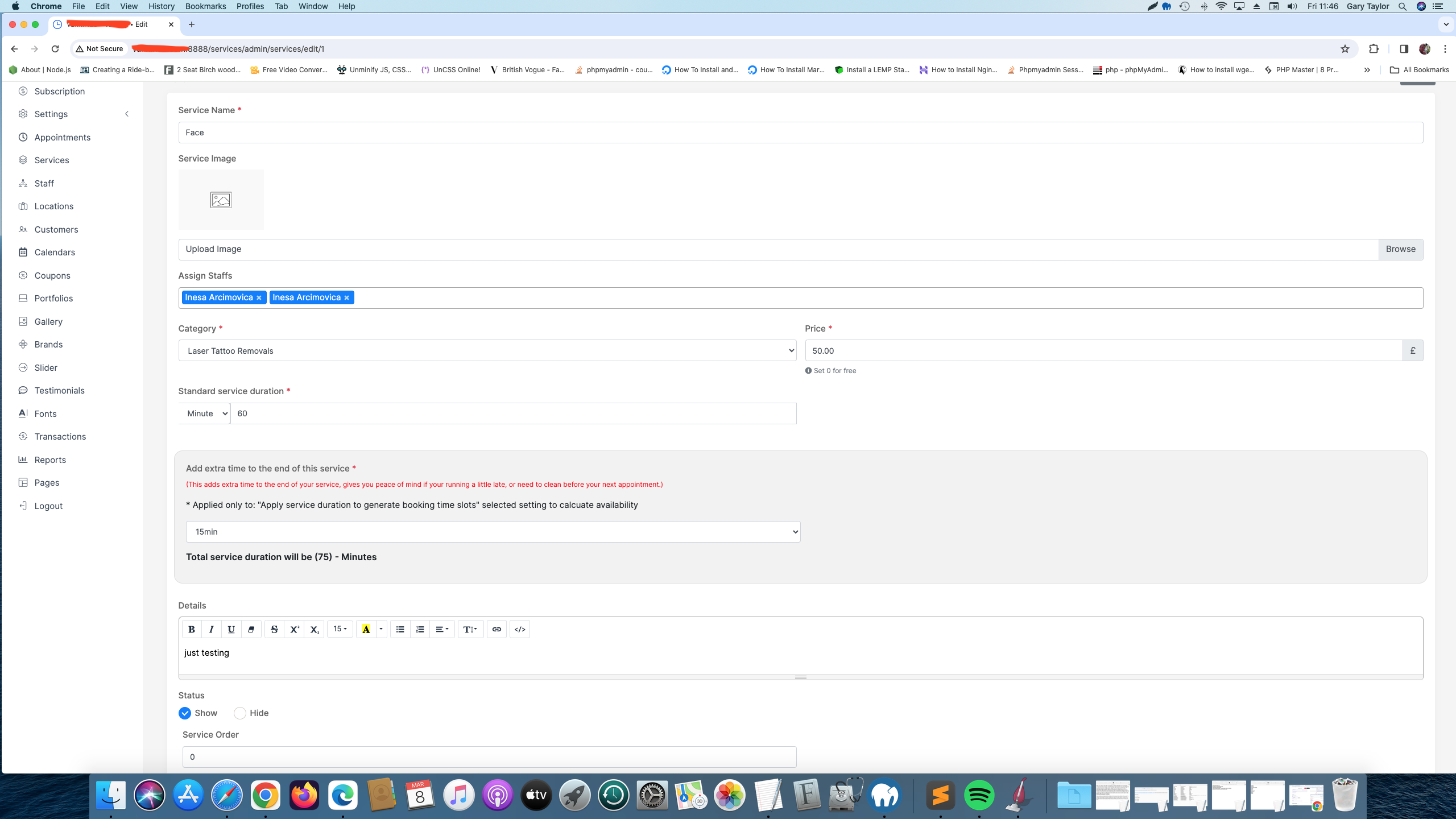
Task: Remove first Inesa Arcimovica staff tag
Action: point(259,298)
